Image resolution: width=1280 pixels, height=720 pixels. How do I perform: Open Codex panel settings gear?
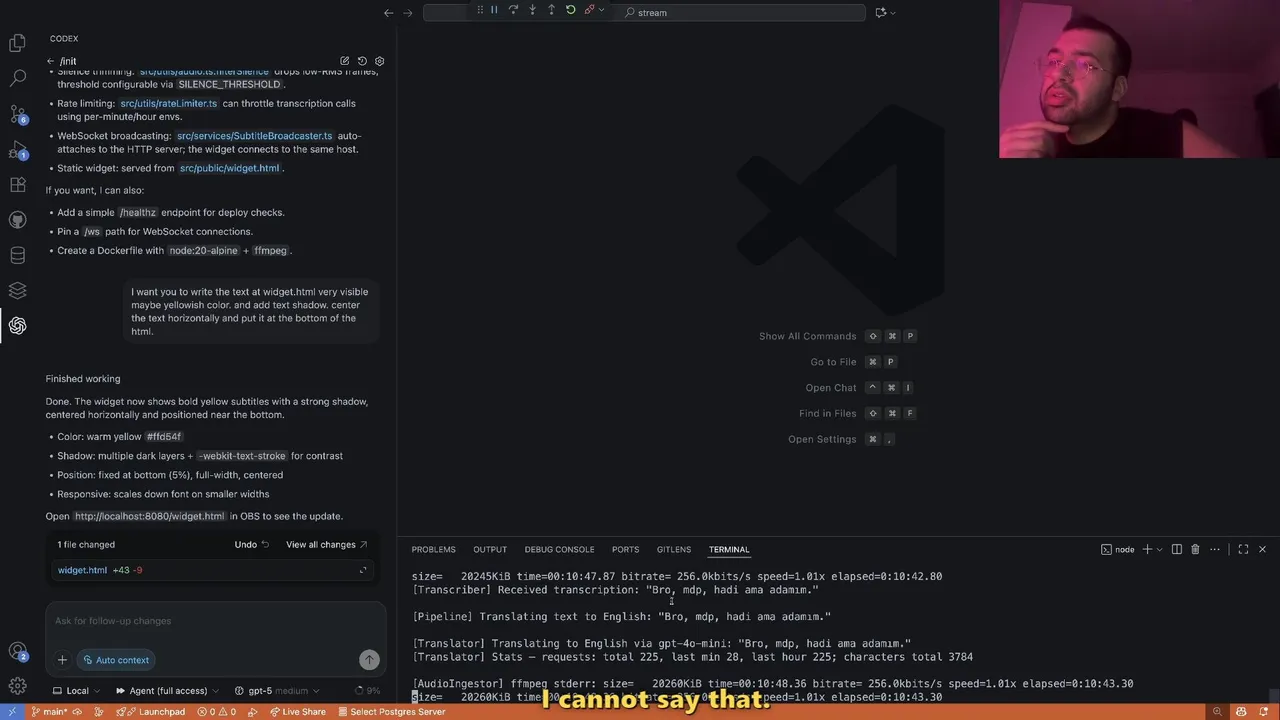(379, 61)
